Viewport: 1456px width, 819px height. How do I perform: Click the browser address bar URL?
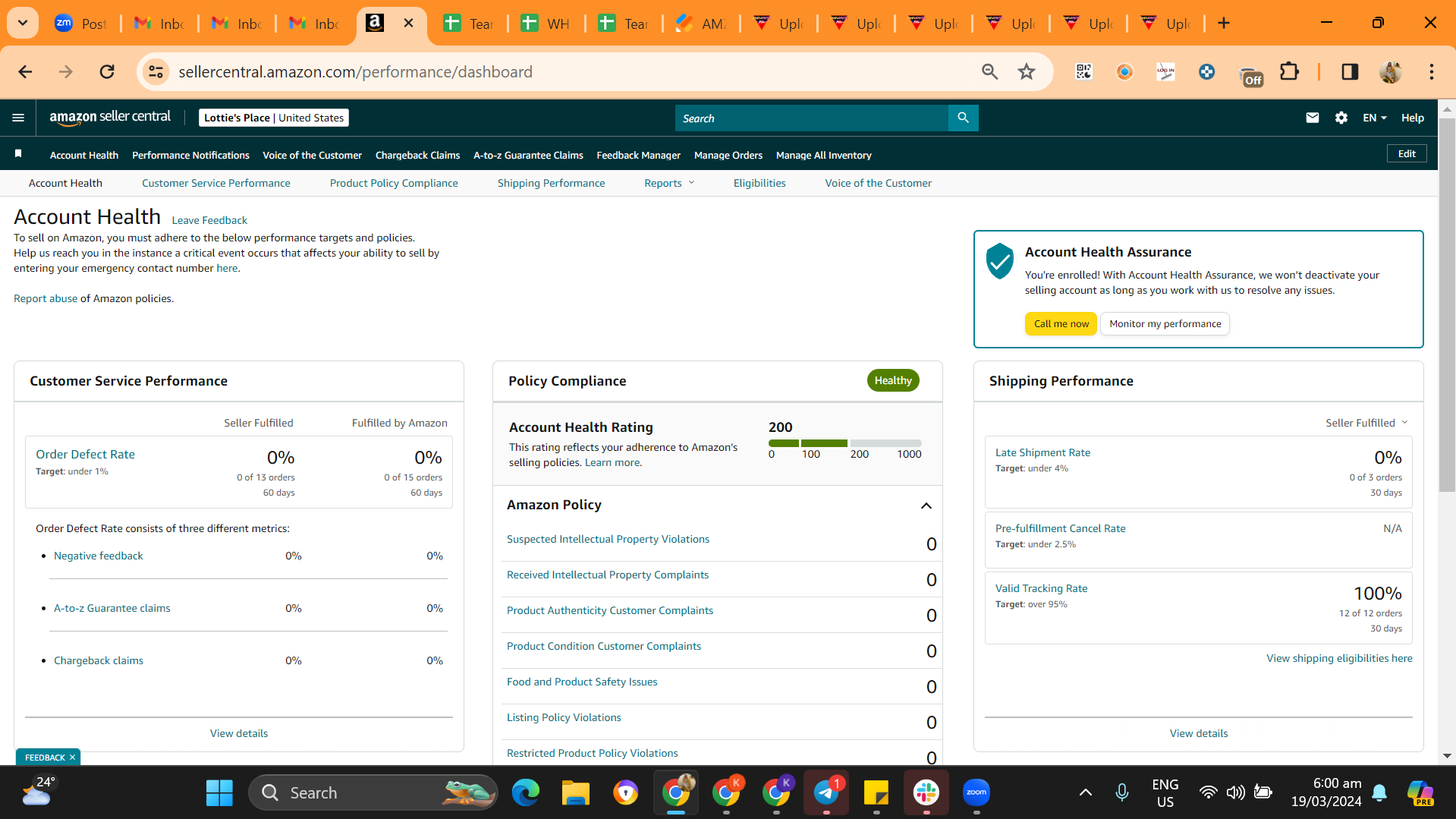click(355, 71)
